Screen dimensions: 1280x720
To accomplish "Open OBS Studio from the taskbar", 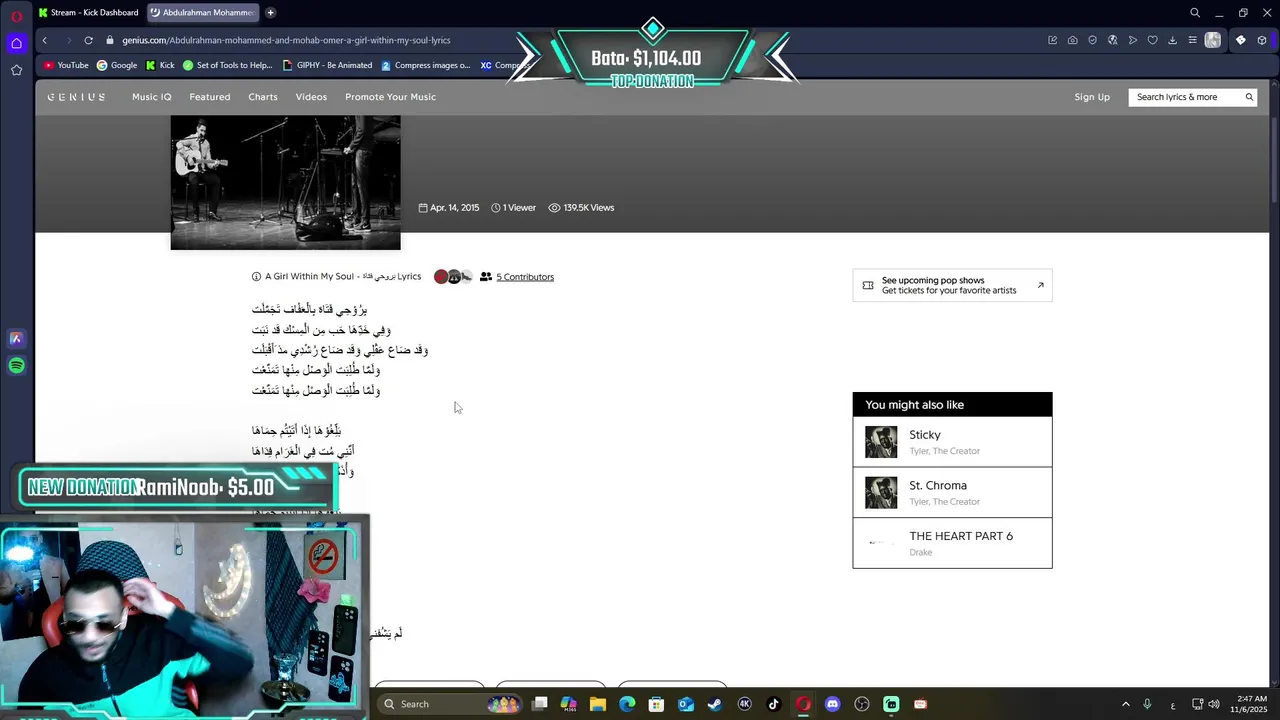I will coord(862,704).
